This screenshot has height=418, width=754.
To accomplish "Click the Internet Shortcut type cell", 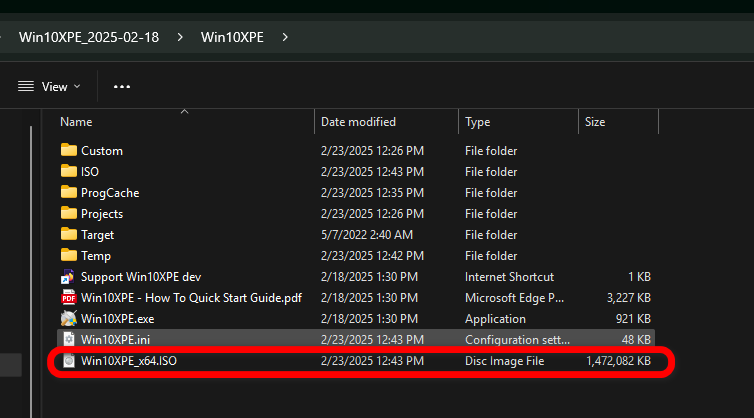I will pos(509,277).
